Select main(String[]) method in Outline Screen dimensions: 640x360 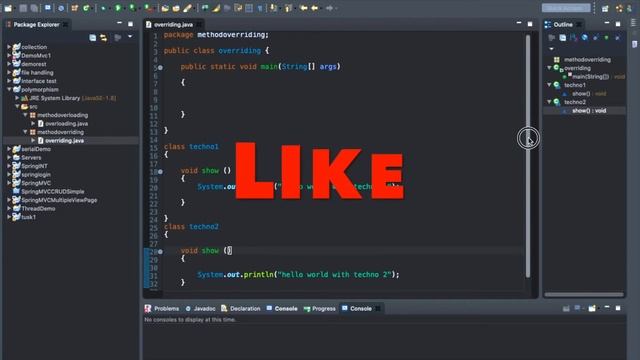coord(590,76)
